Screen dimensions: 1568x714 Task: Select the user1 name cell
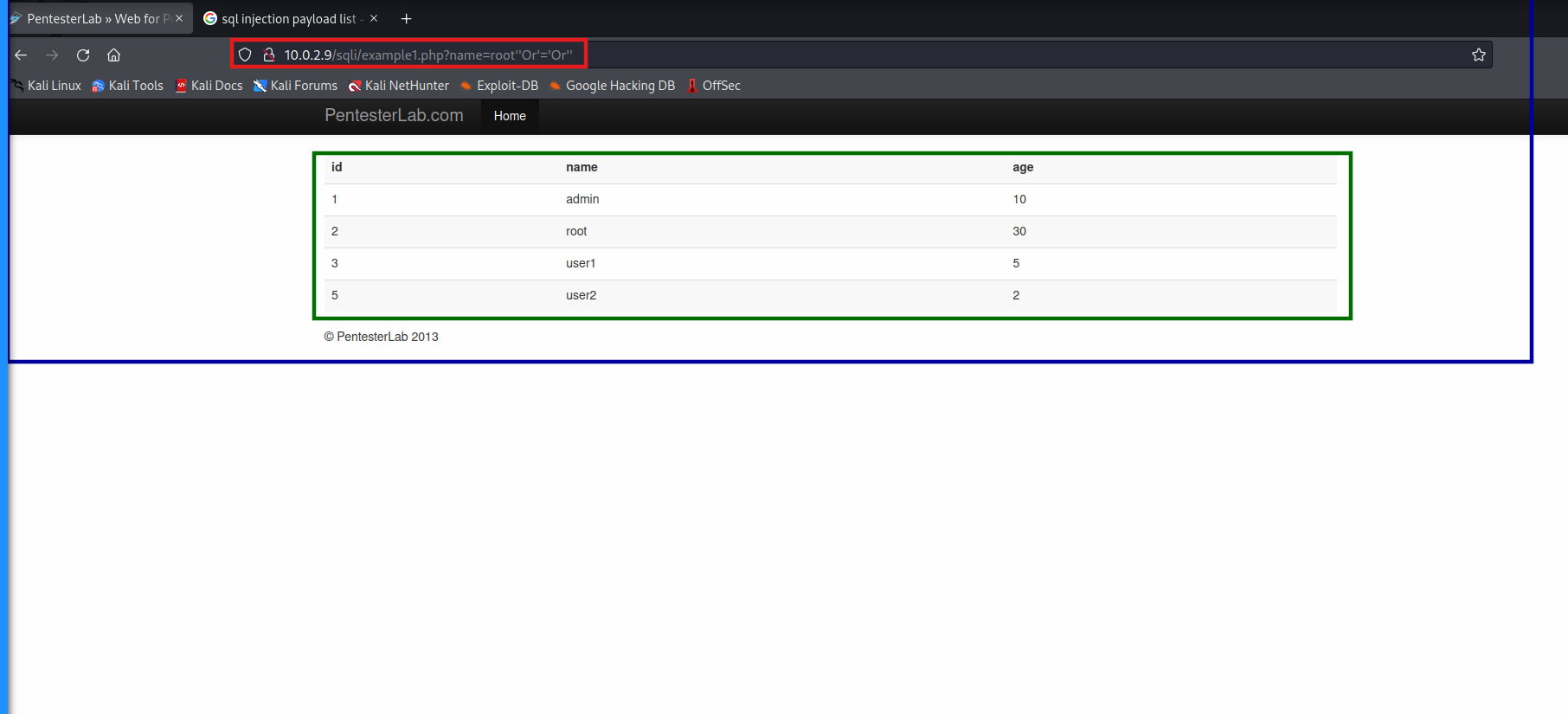[x=581, y=263]
